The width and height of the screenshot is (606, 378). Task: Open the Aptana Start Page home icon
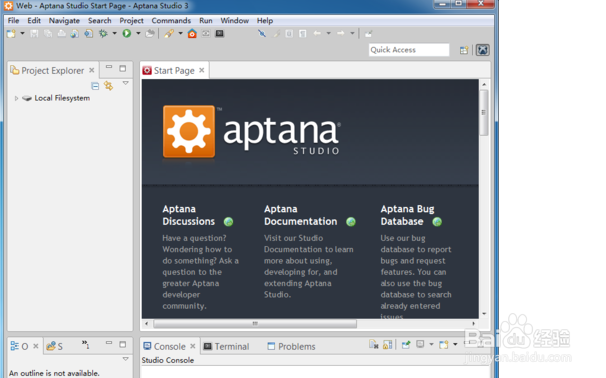(x=192, y=34)
